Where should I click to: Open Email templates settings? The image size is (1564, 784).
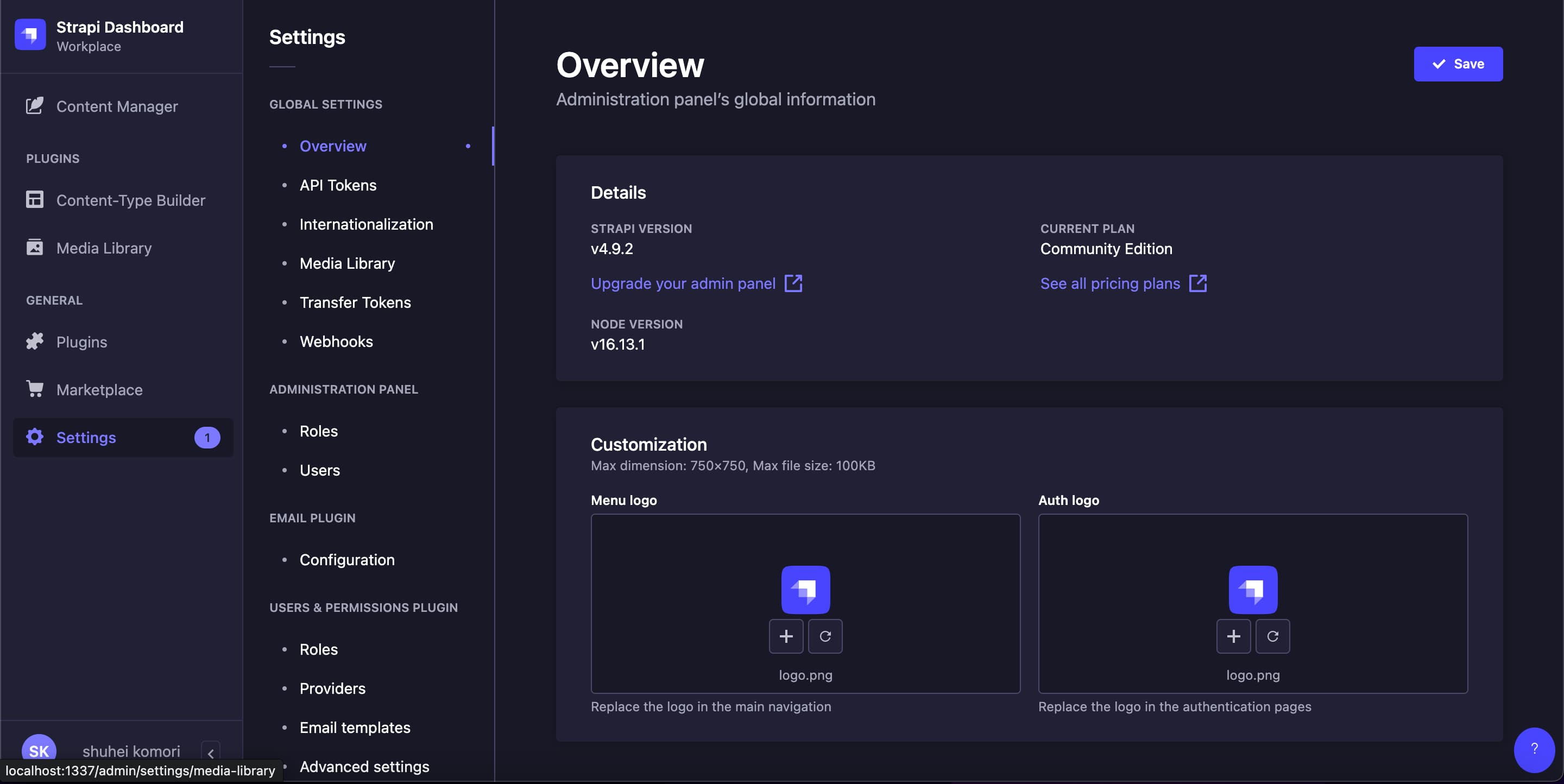355,727
